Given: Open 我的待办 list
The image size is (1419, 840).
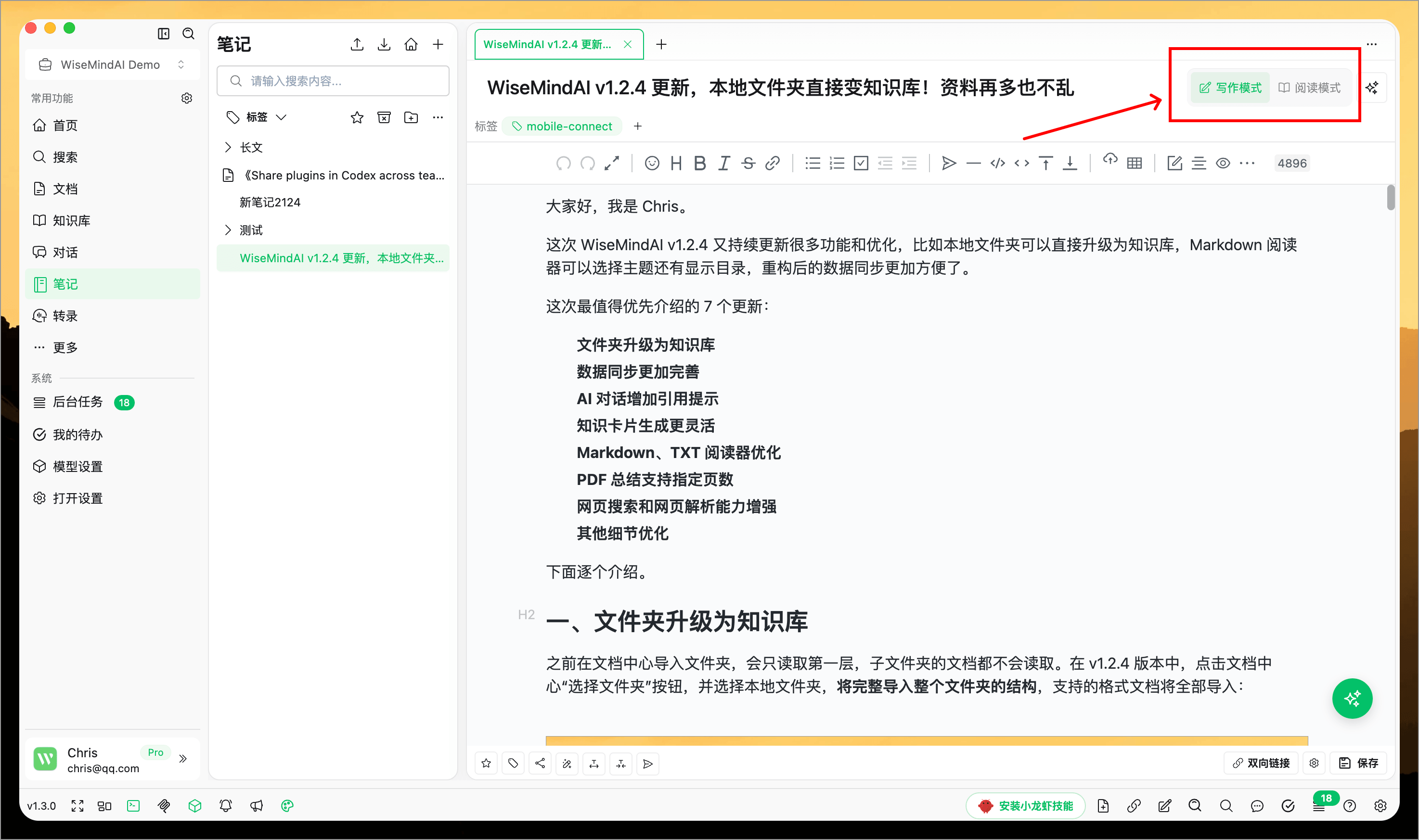Looking at the screenshot, I should tap(113, 434).
